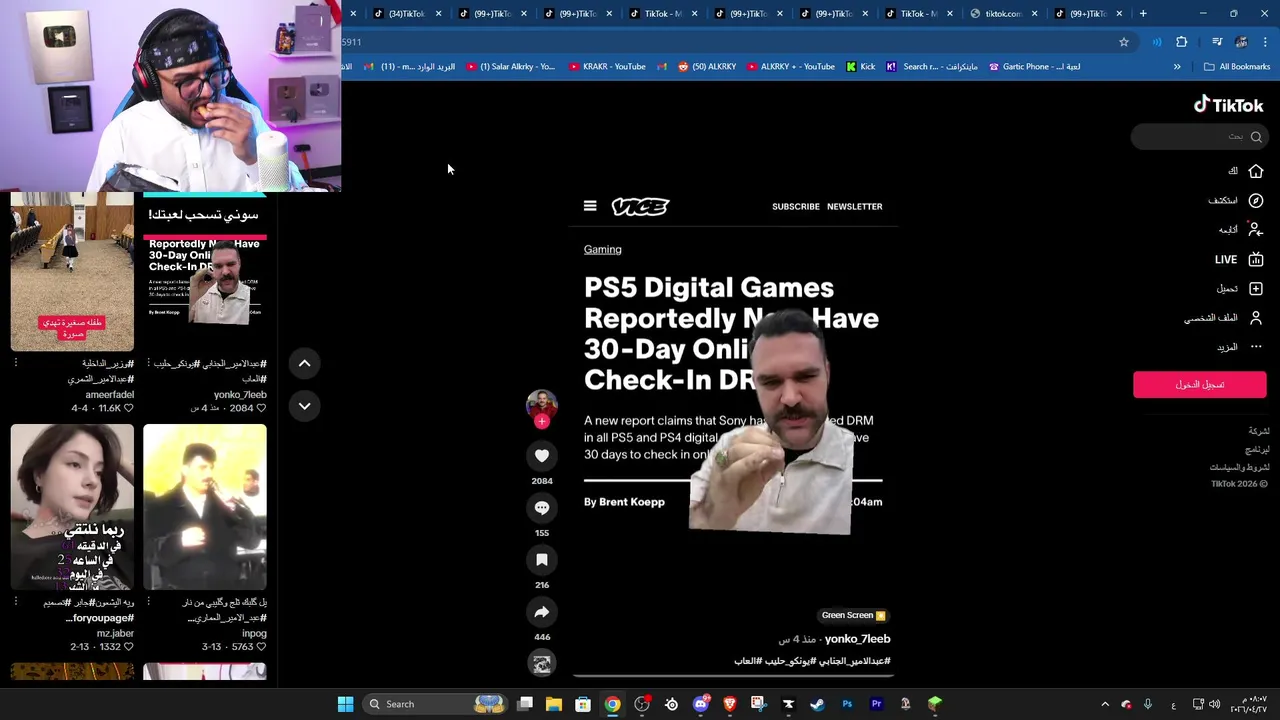Share the video with the arrow icon
Screen dimensions: 1280x720
542,612
